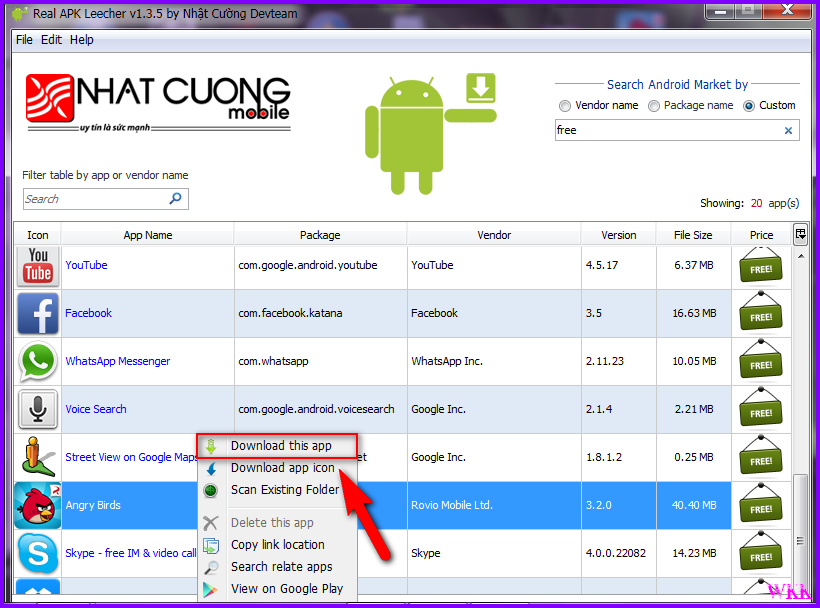The width and height of the screenshot is (820, 608).
Task: Click the Google Play triangle icon
Action: [x=210, y=590]
